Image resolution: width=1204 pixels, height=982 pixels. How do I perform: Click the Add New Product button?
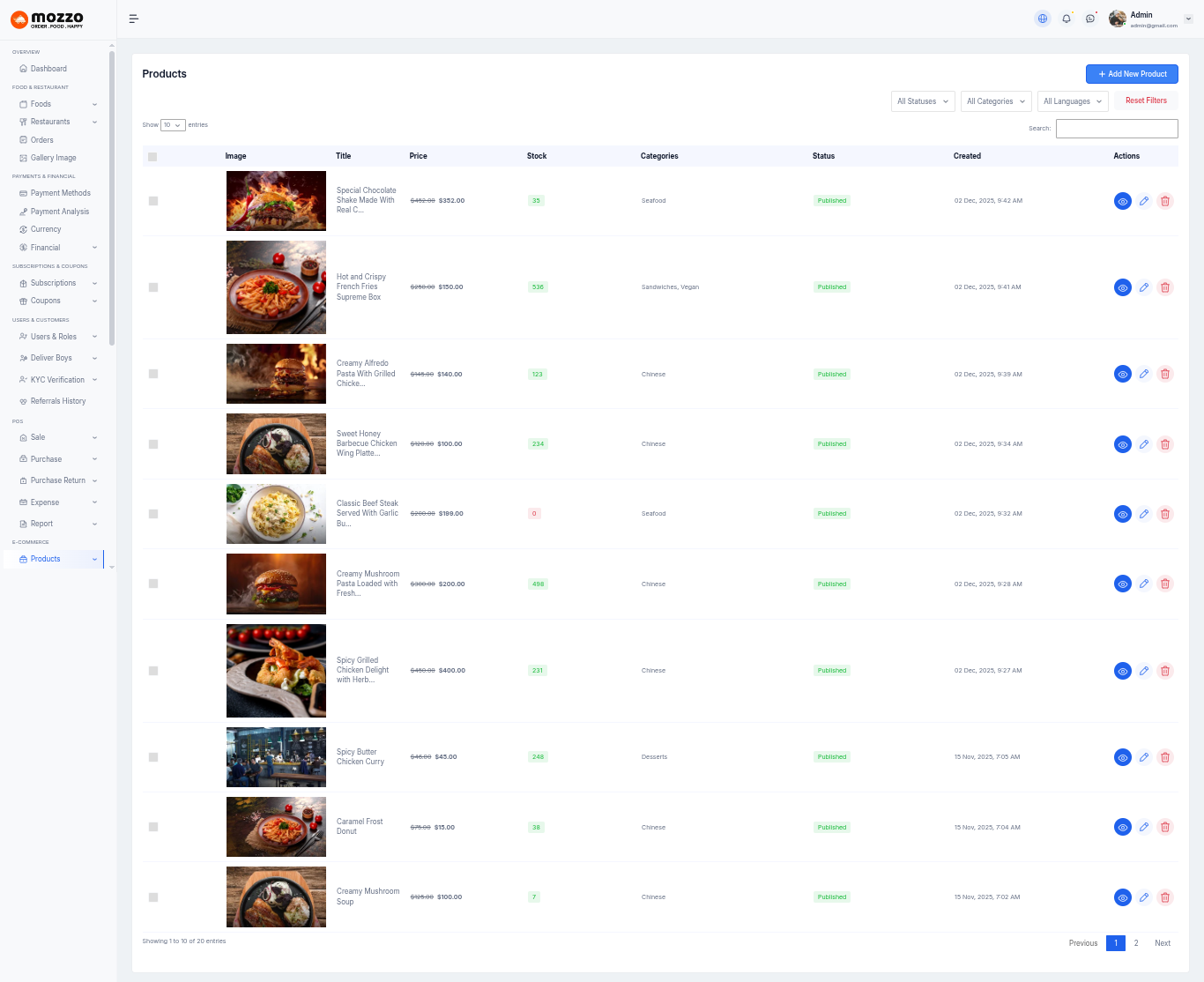tap(1132, 74)
